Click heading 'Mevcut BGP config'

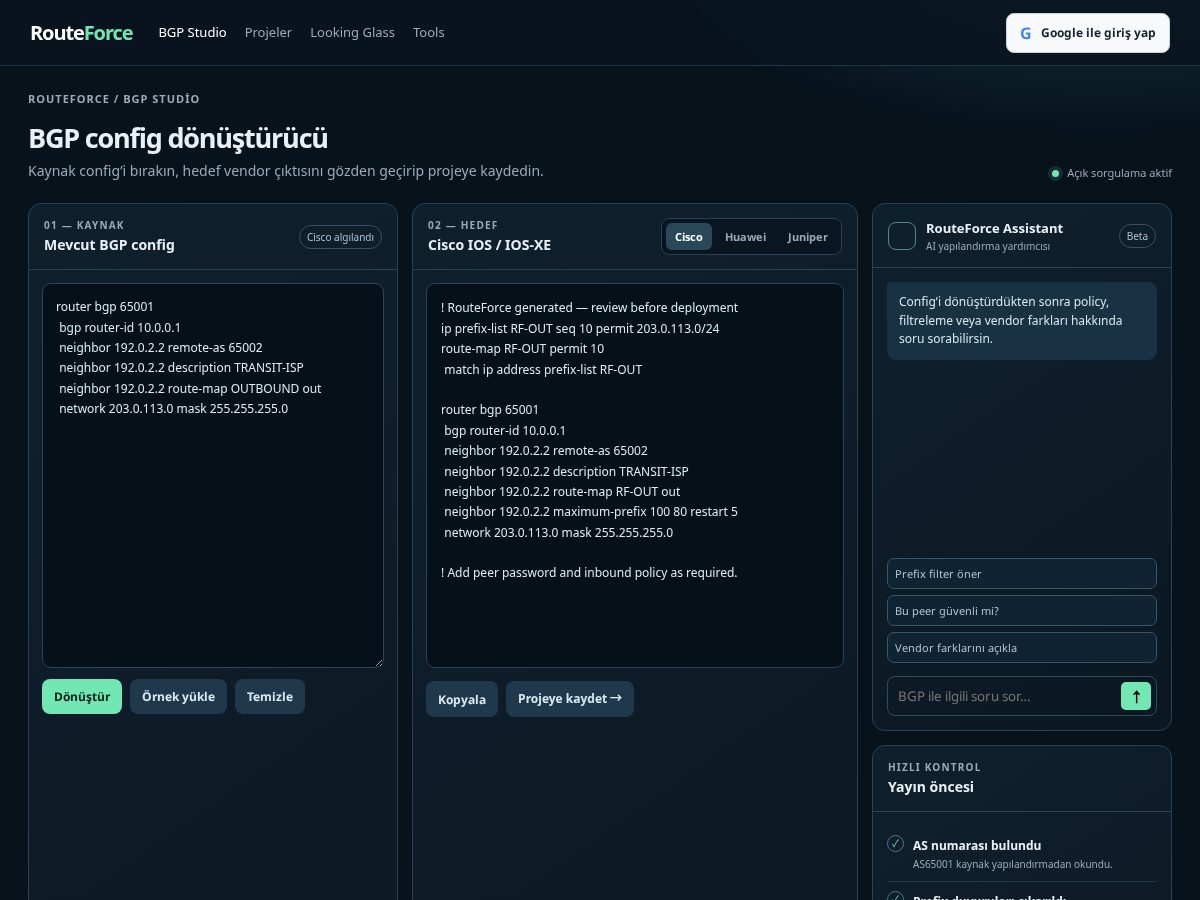click(109, 245)
